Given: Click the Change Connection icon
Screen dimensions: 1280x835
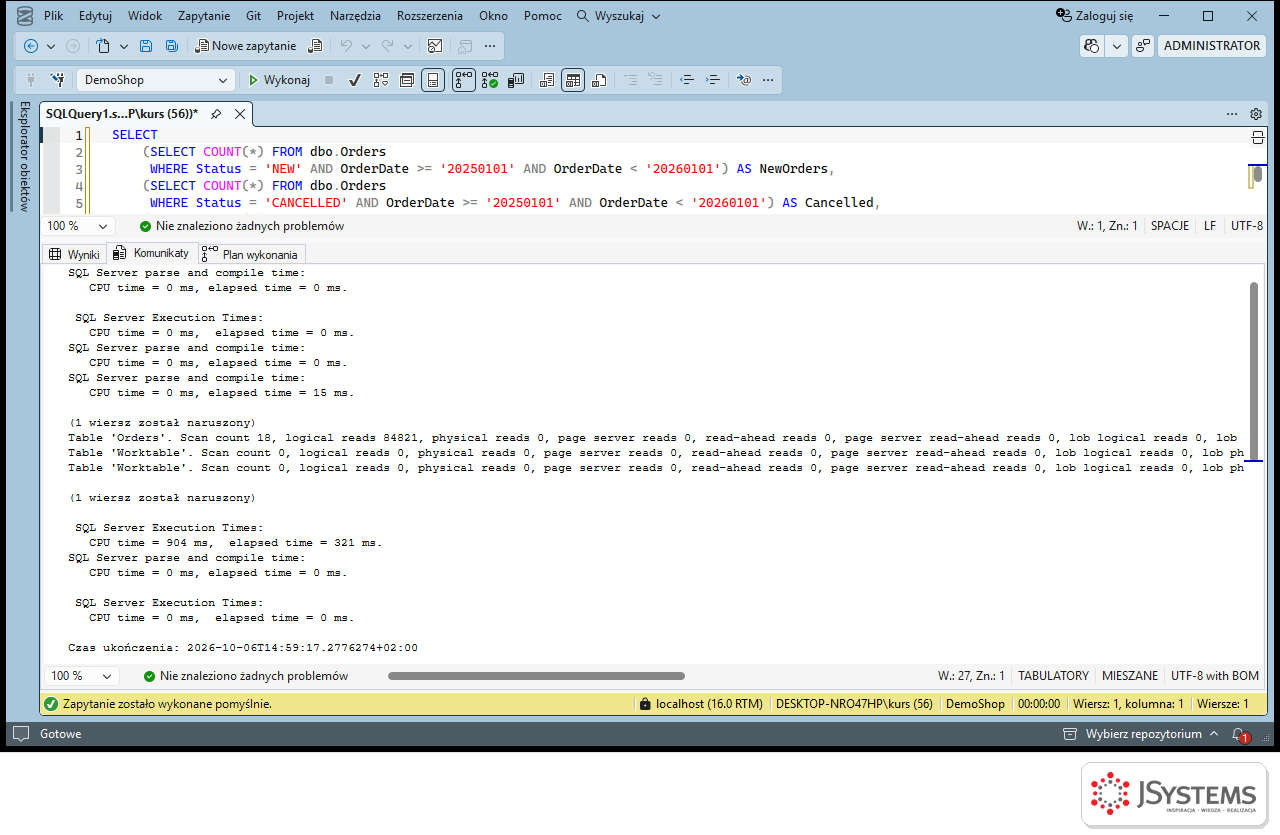Looking at the screenshot, I should [x=58, y=80].
